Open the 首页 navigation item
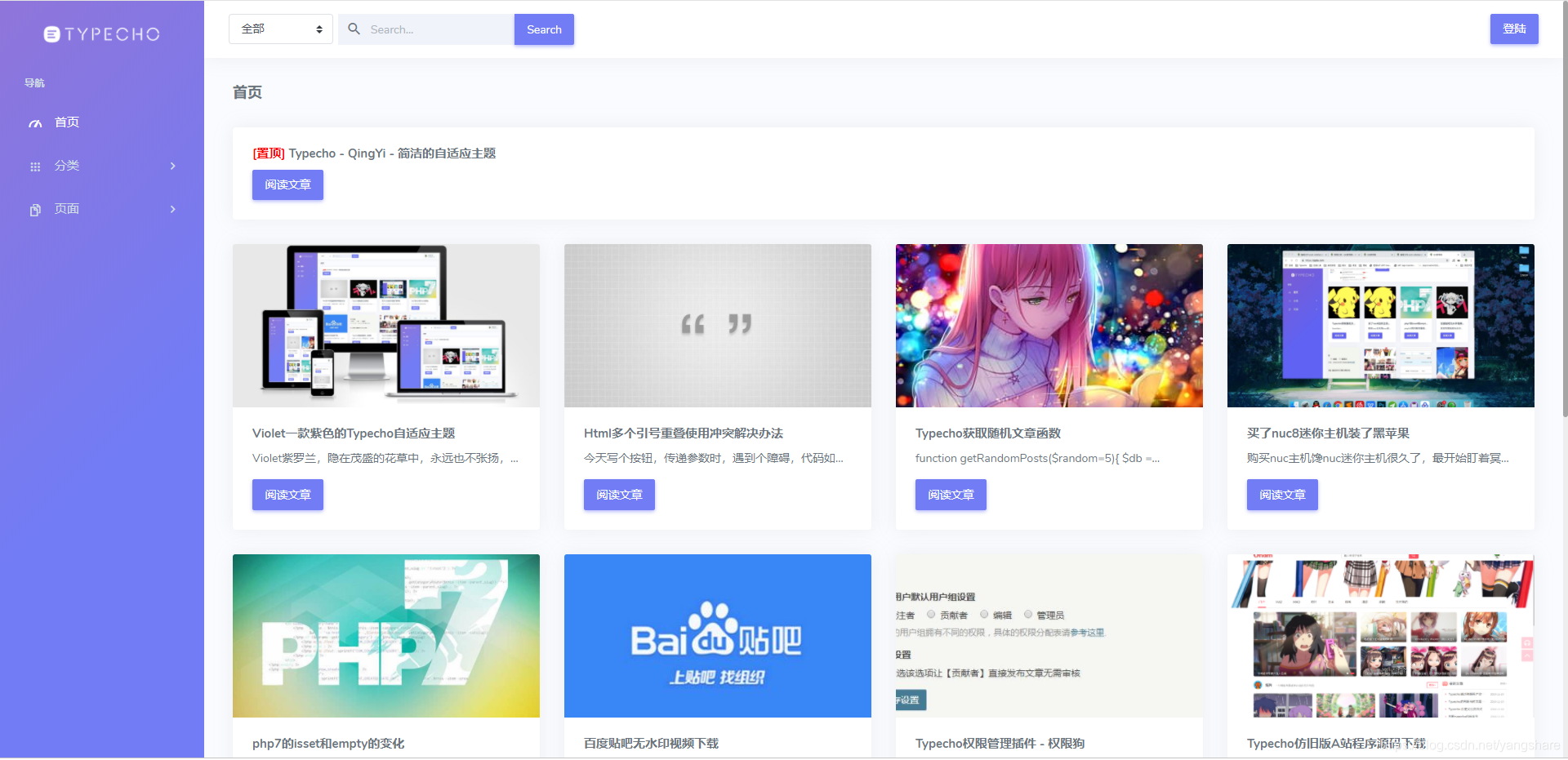Viewport: 1568px width, 760px height. pyautogui.click(x=102, y=122)
